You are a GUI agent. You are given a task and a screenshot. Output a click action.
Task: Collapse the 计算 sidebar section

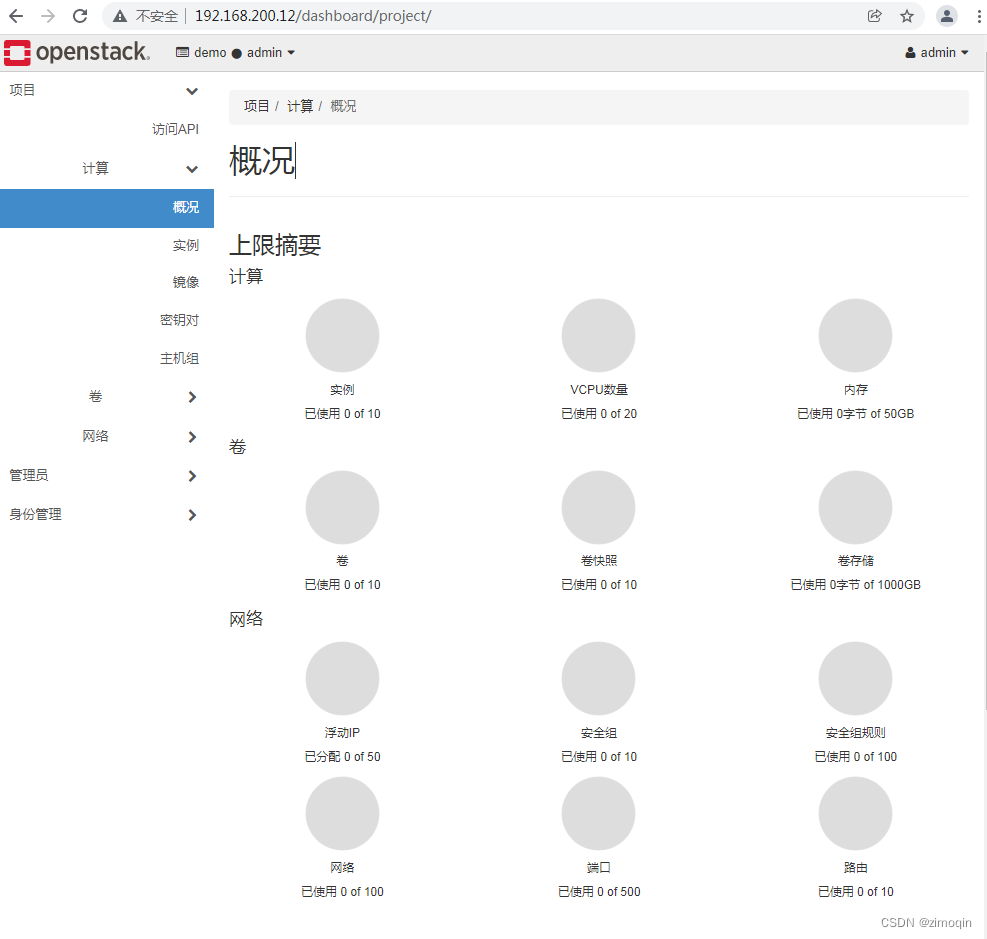tap(95, 168)
